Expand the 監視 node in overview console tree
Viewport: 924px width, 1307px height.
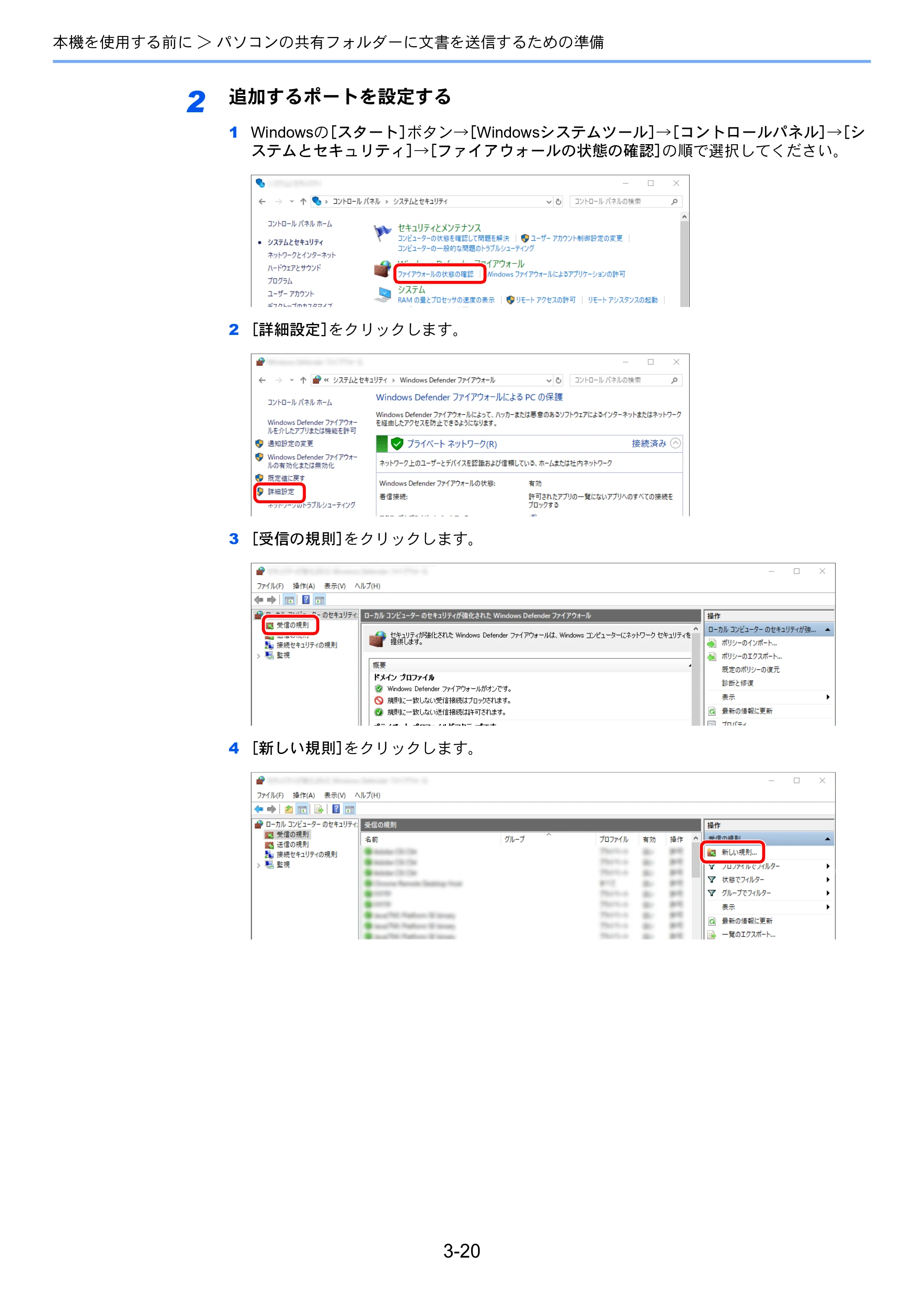click(x=258, y=656)
